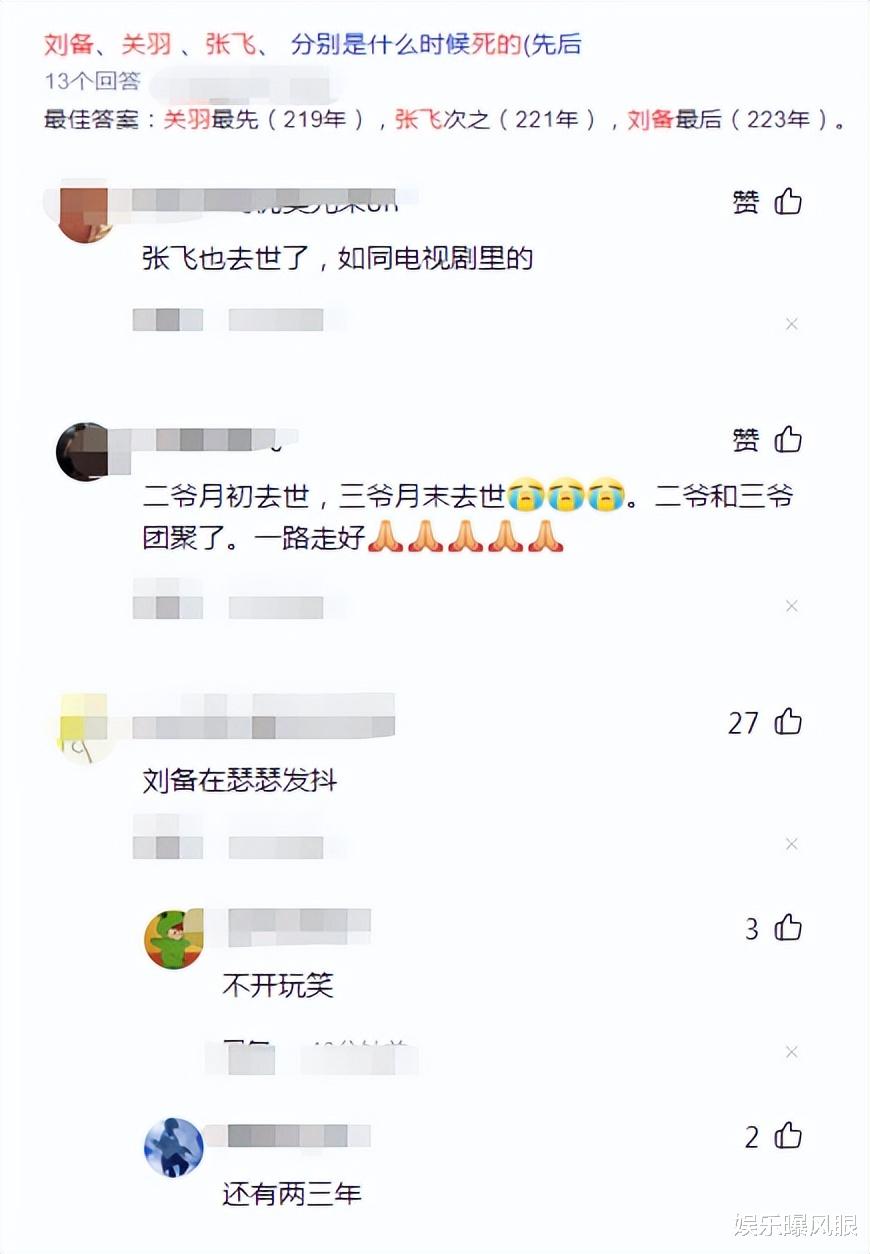
Task: Open the '13个回答' answers count
Action: (93, 80)
